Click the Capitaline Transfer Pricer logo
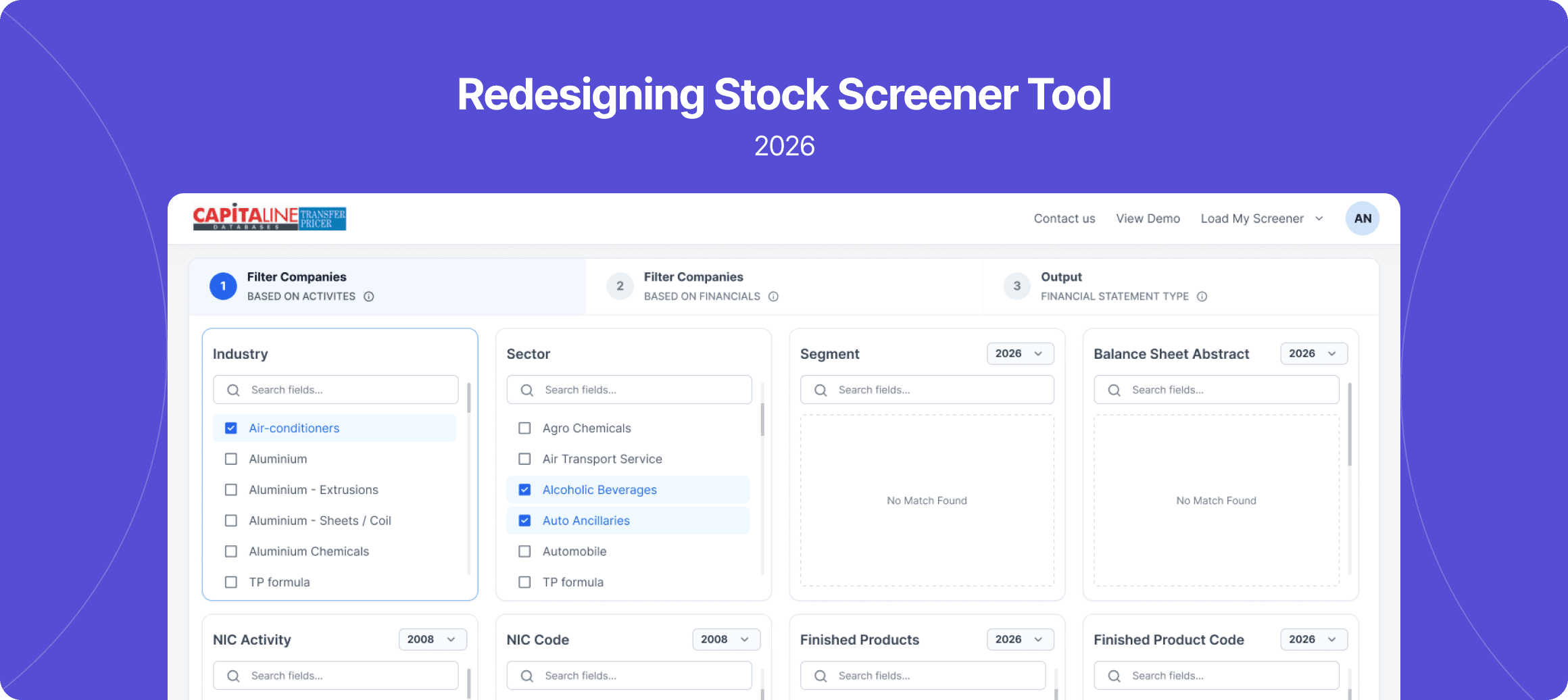1568x700 pixels. coord(270,217)
